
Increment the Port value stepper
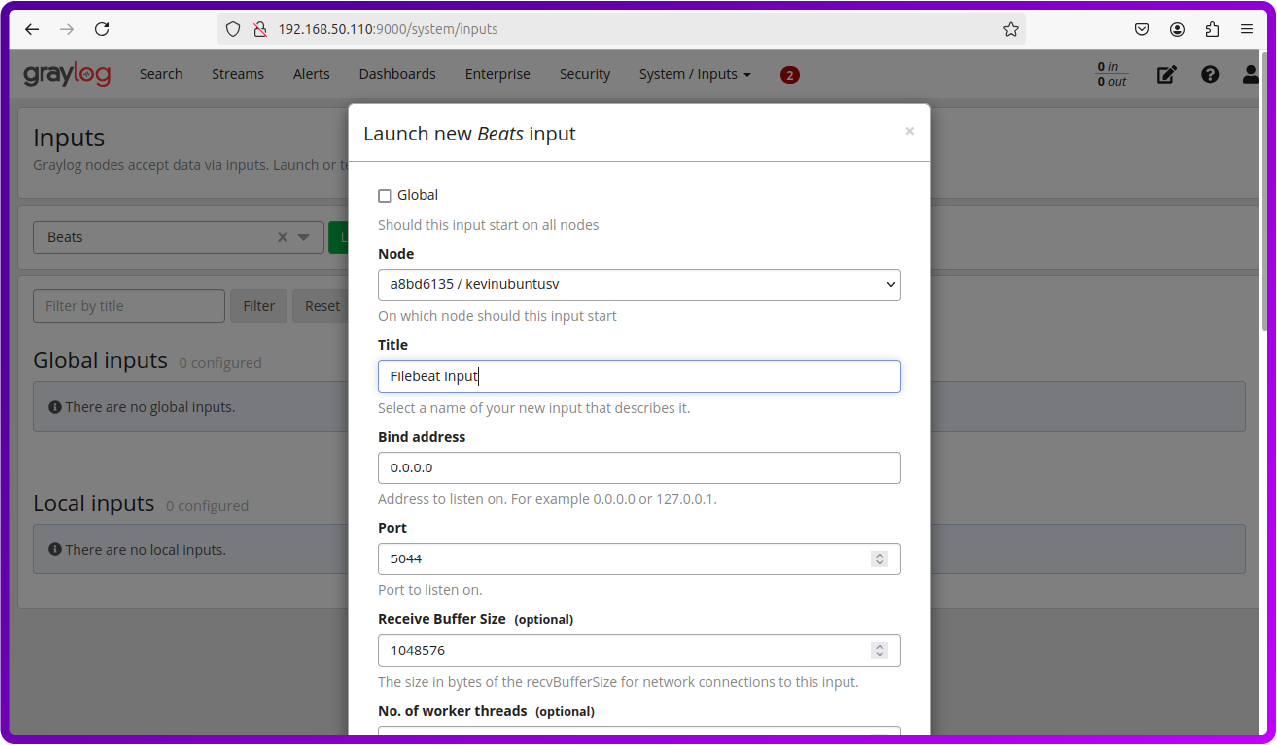(879, 554)
